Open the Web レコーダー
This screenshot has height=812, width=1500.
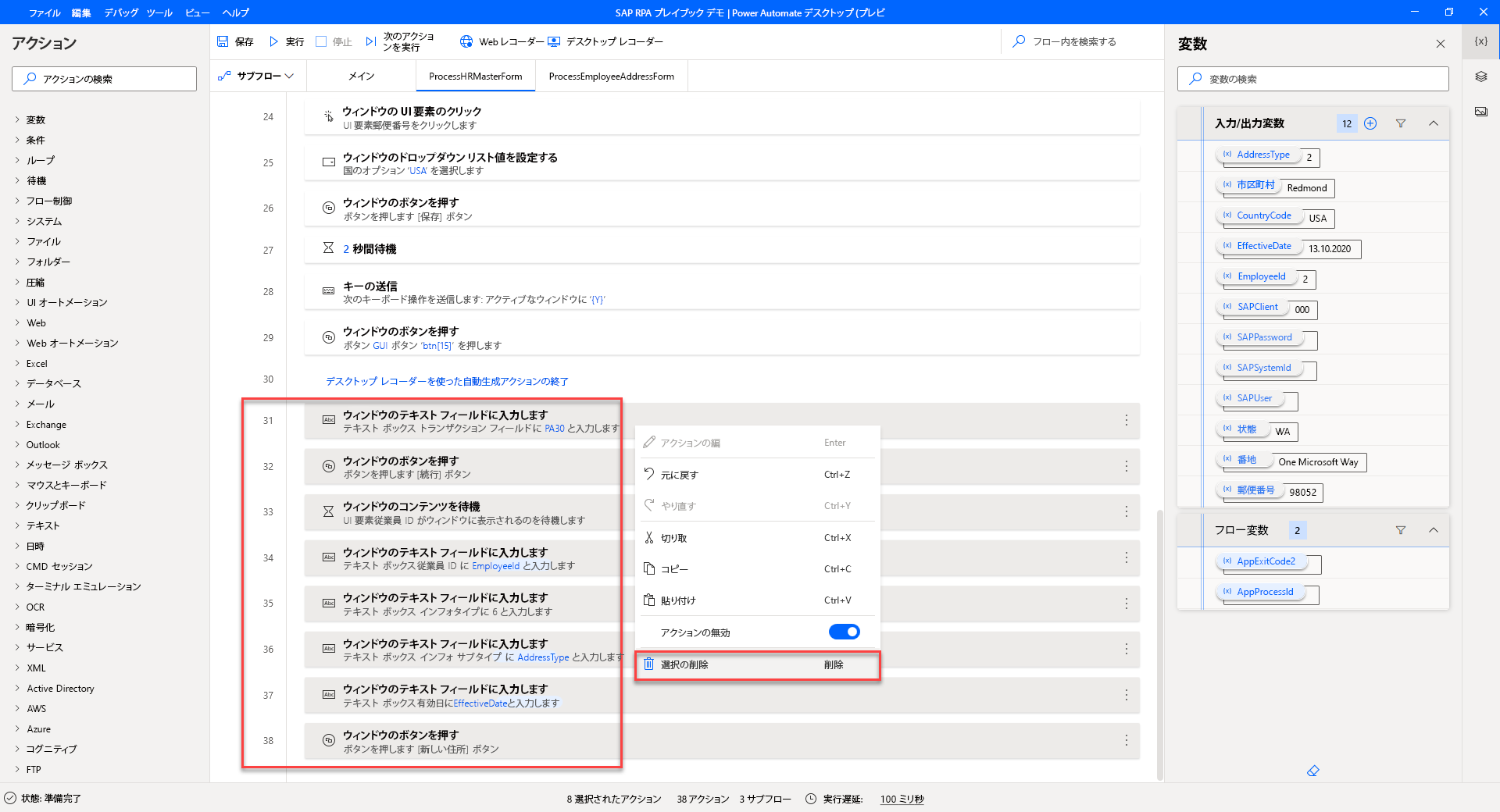[502, 41]
